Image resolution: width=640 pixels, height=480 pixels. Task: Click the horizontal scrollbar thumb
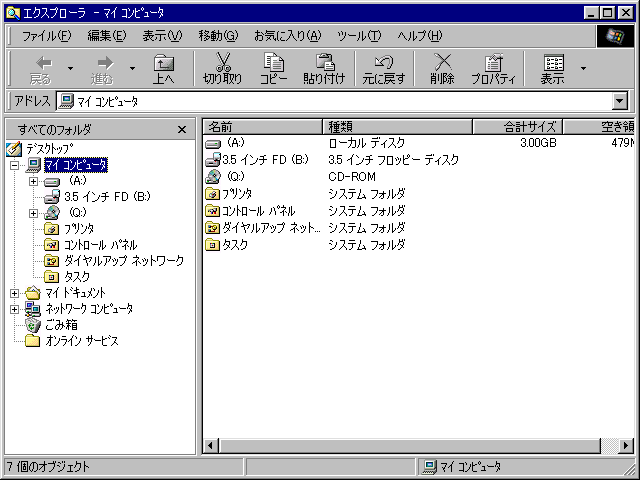(x=410, y=445)
